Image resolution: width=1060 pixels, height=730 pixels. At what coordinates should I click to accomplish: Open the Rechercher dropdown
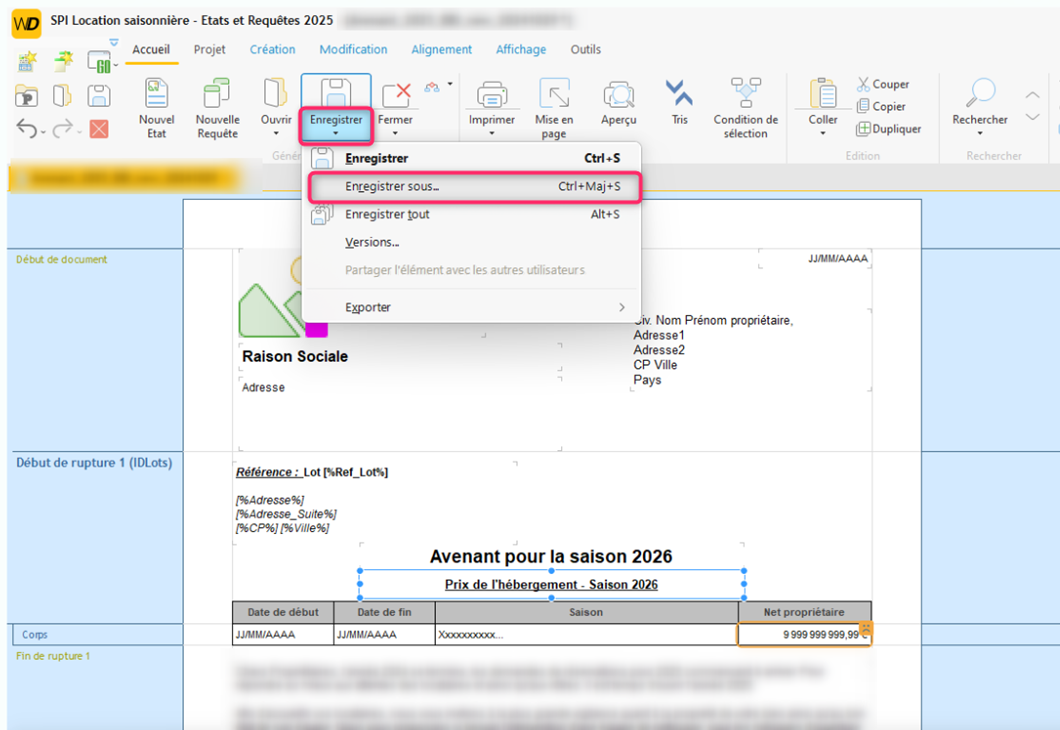[x=979, y=132]
